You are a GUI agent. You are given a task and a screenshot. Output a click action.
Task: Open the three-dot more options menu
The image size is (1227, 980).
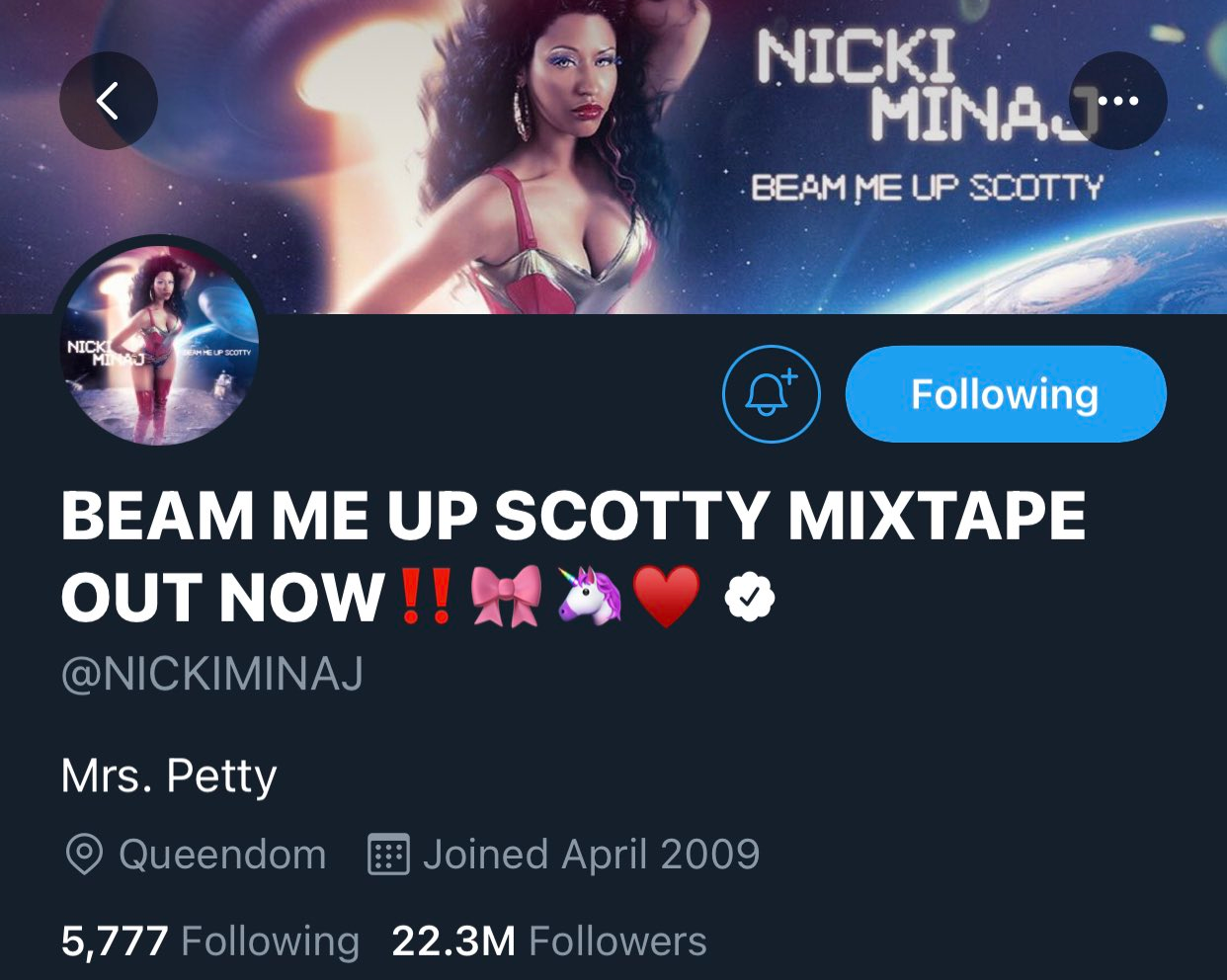point(1117,101)
